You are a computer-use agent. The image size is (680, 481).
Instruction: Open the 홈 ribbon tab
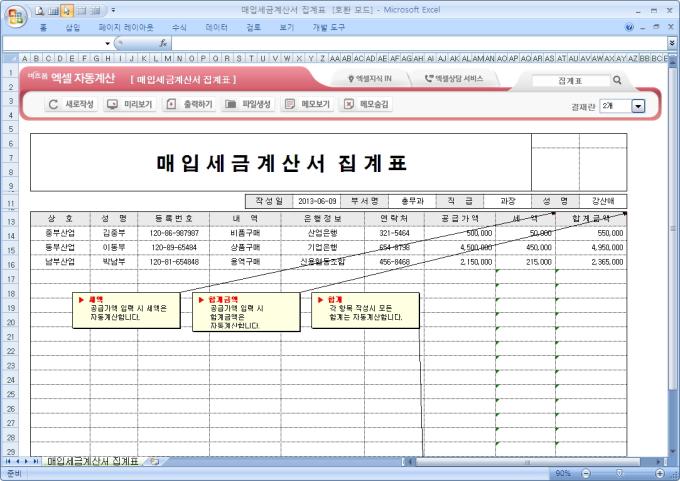[x=43, y=27]
